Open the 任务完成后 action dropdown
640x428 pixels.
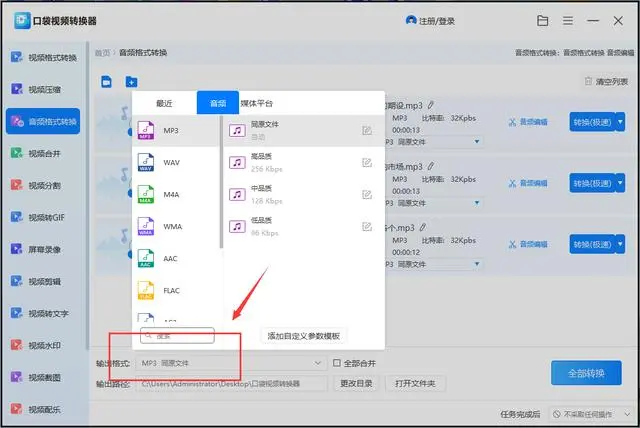[591, 414]
